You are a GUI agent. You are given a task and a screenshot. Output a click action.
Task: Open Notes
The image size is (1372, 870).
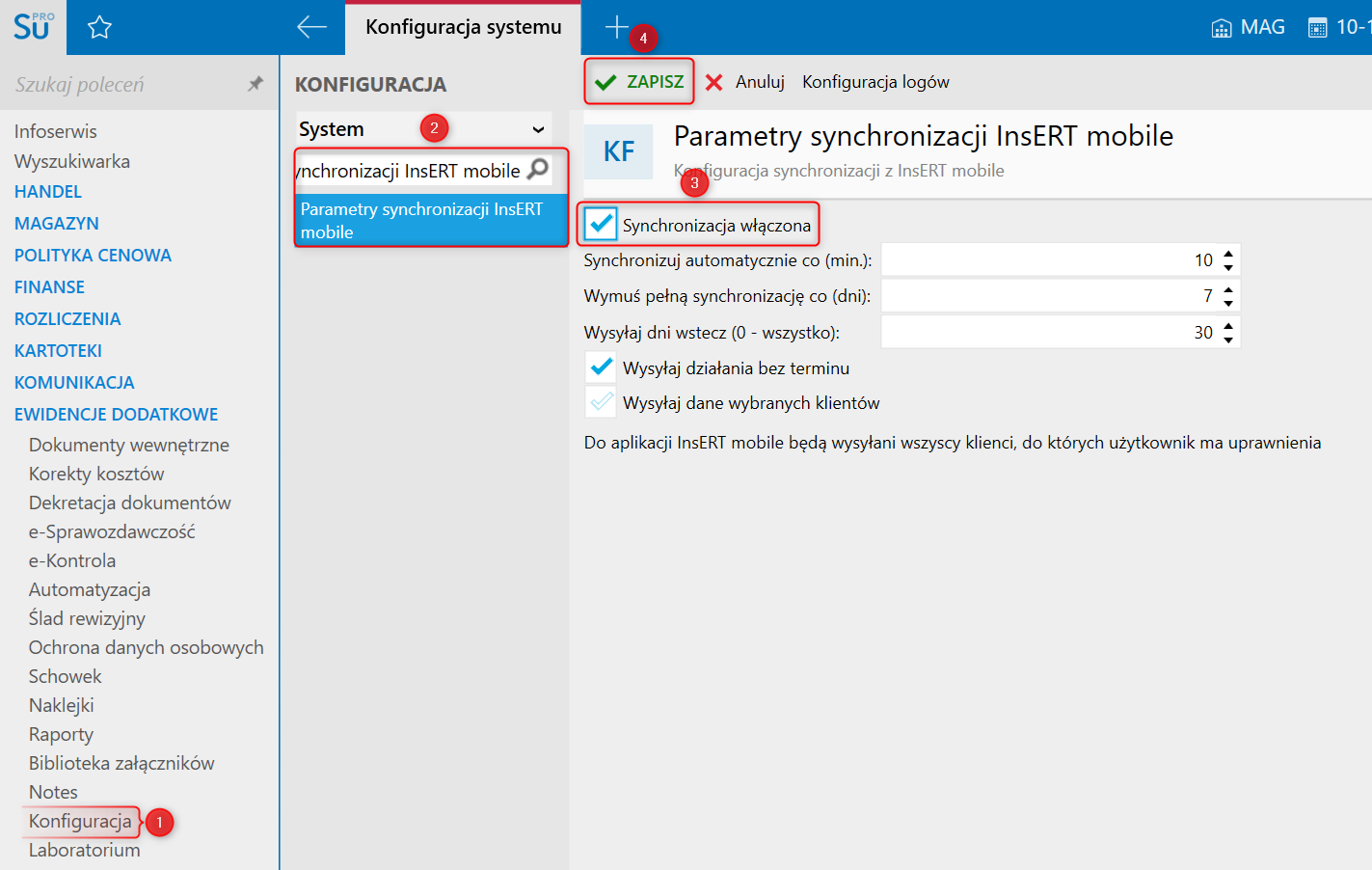click(53, 792)
